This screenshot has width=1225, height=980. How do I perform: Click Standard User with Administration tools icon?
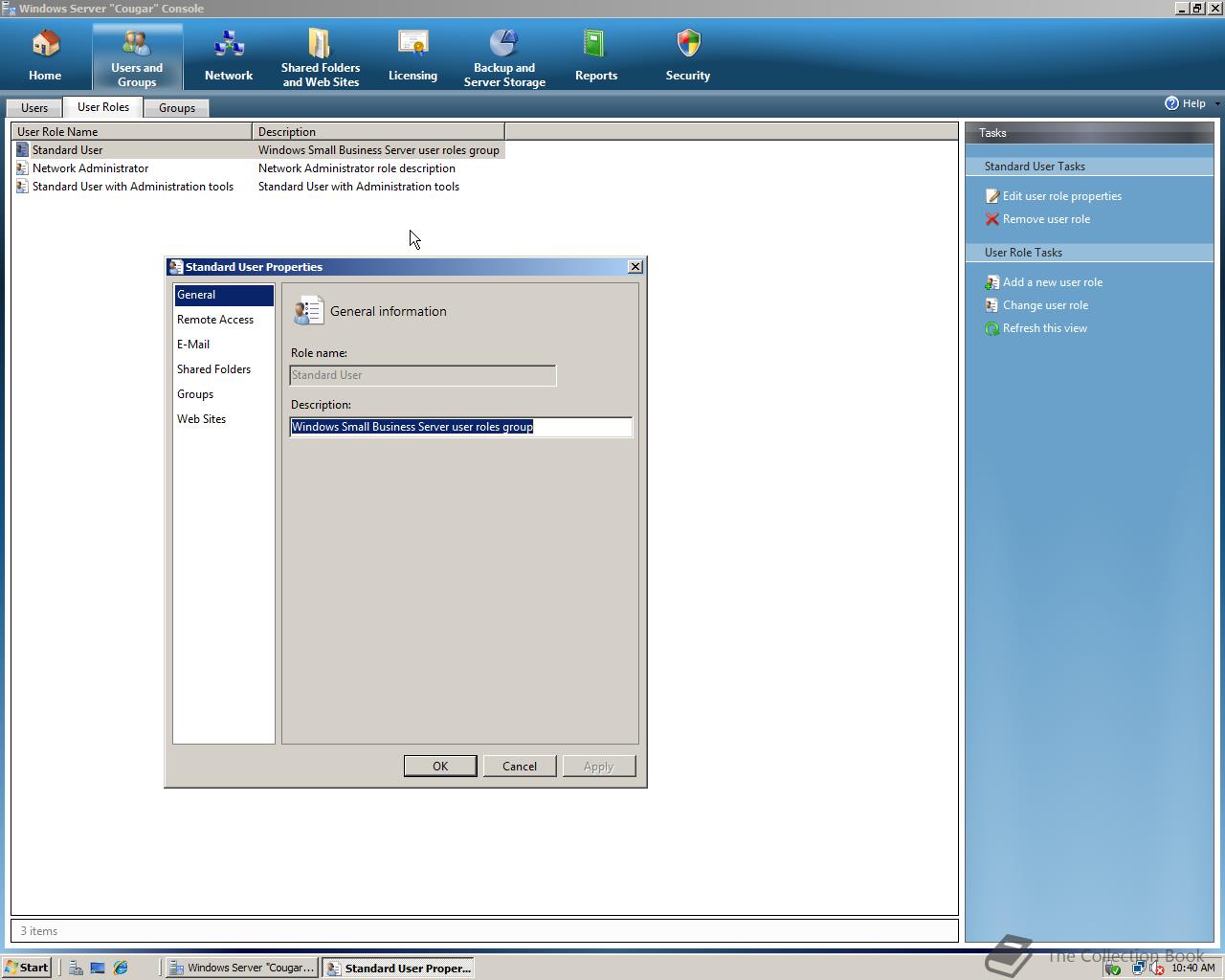pyautogui.click(x=22, y=187)
